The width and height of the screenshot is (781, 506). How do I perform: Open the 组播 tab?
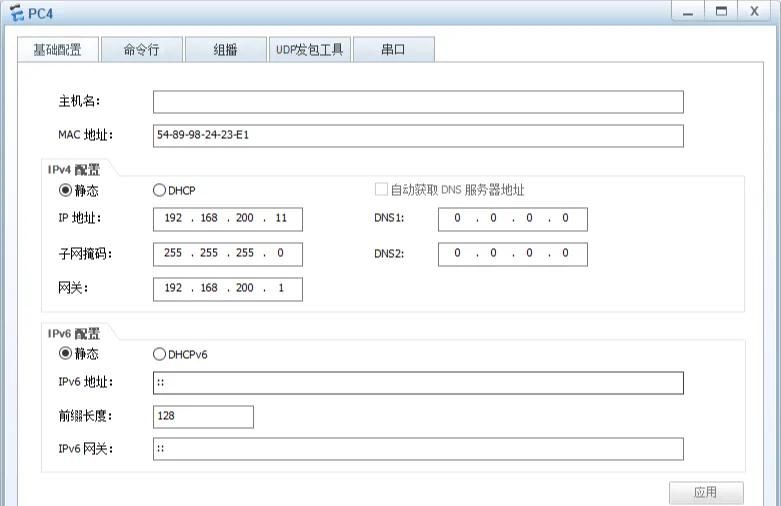[x=225, y=50]
